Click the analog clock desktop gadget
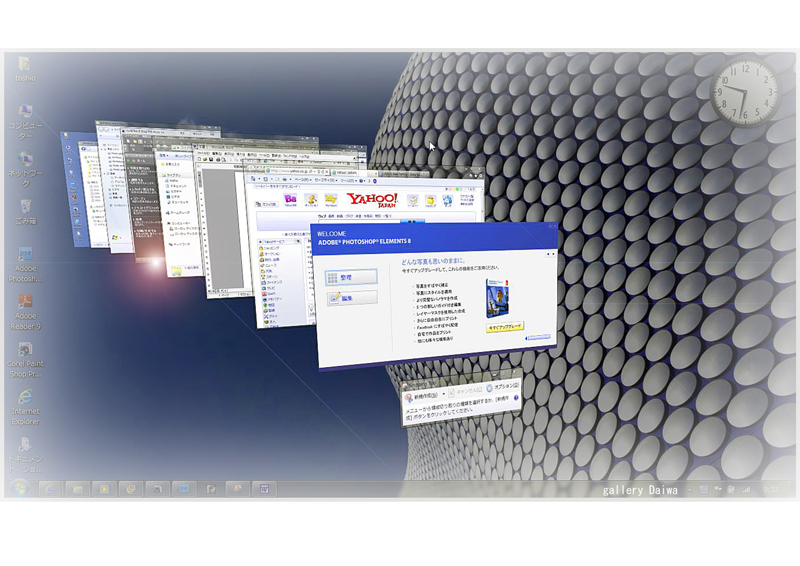This screenshot has height=566, width=800. coord(745,92)
